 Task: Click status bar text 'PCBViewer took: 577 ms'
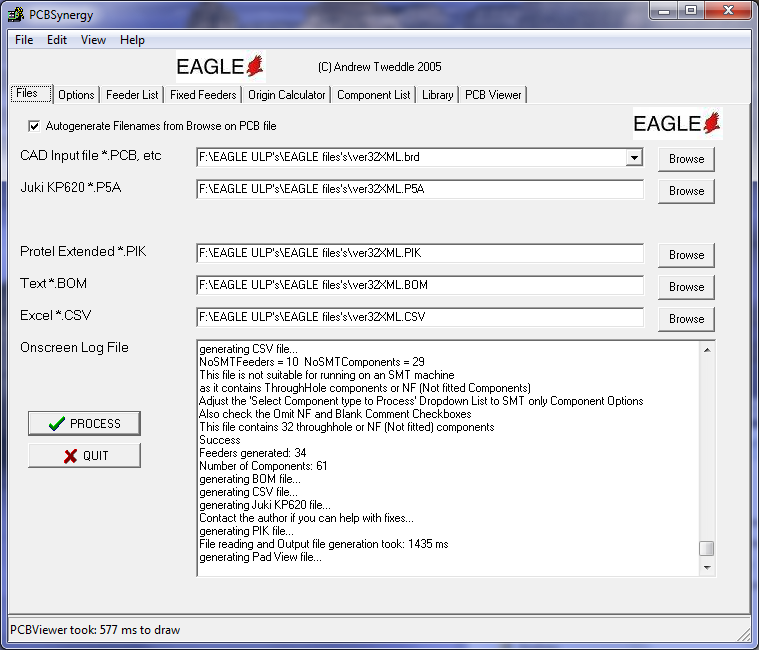[x=95, y=630]
